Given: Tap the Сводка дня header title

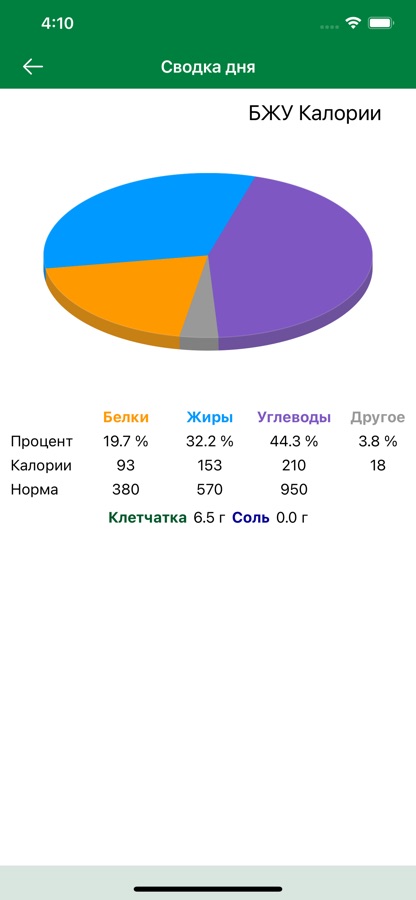Looking at the screenshot, I should coord(208,67).
